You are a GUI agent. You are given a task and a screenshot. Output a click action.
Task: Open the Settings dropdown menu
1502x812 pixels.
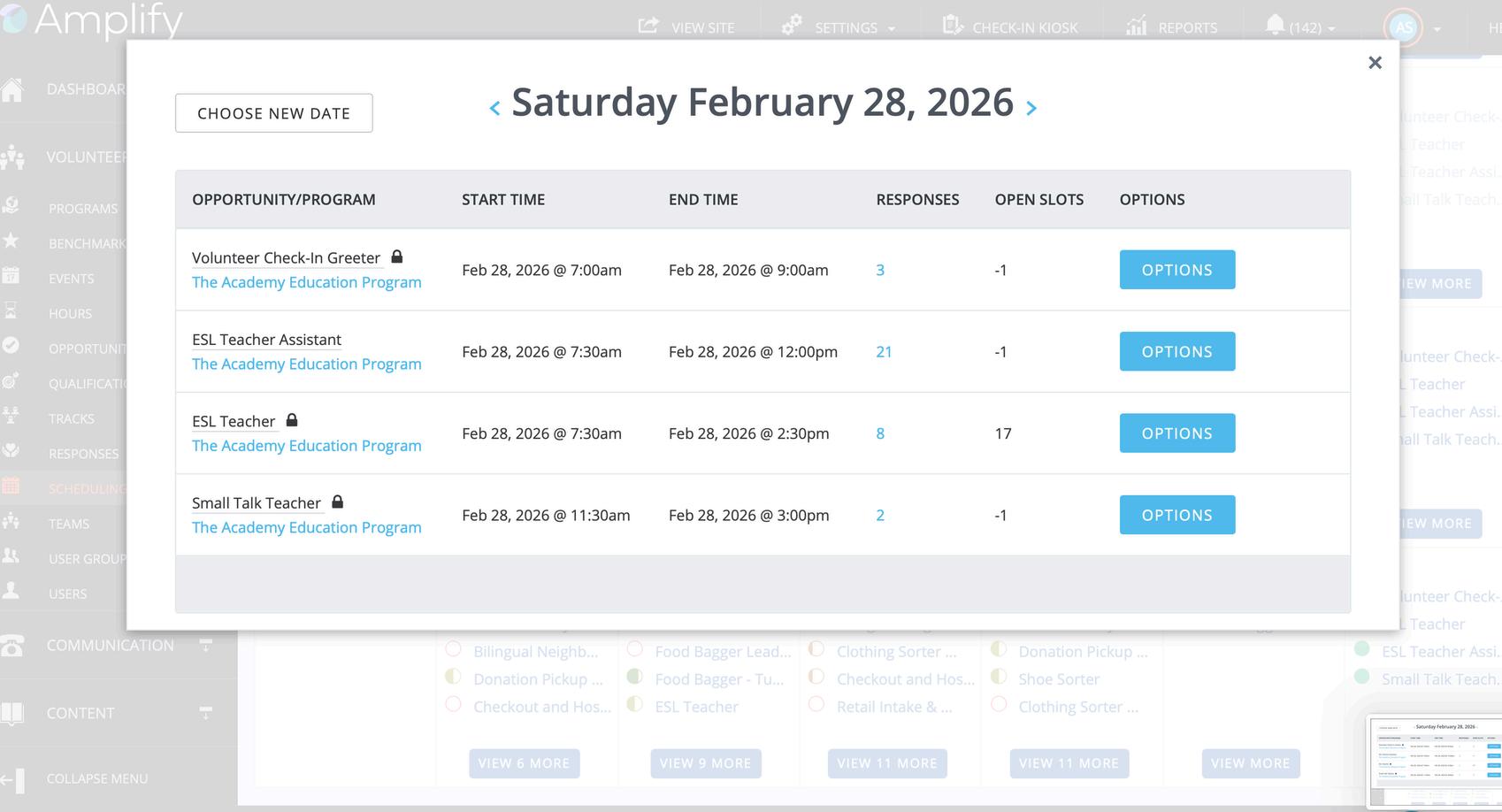tap(854, 27)
